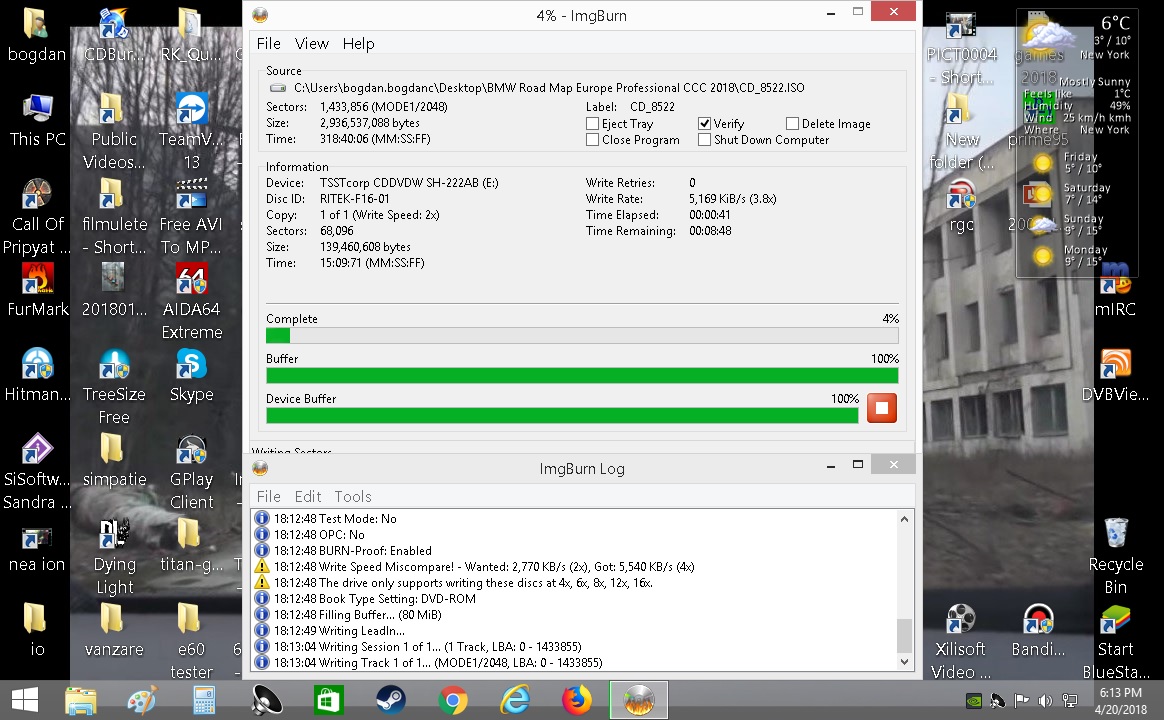
Task: Click the volume icon in system tray
Action: pyautogui.click(x=1045, y=700)
